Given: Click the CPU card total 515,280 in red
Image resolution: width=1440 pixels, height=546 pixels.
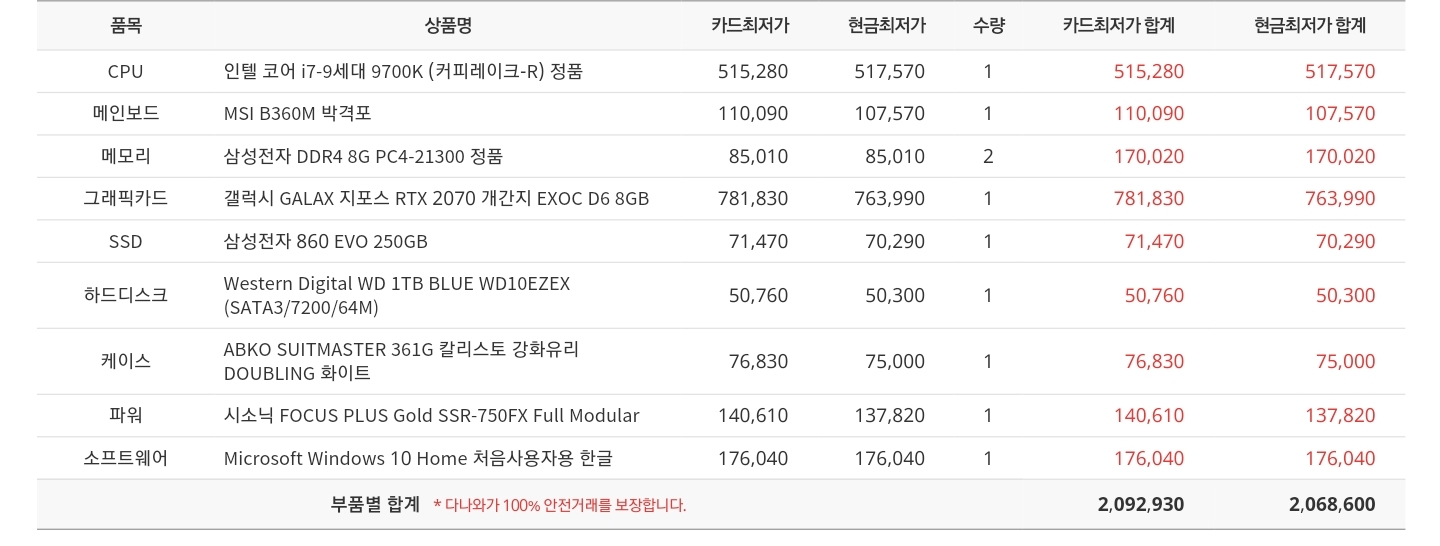Looking at the screenshot, I should [x=1148, y=71].
